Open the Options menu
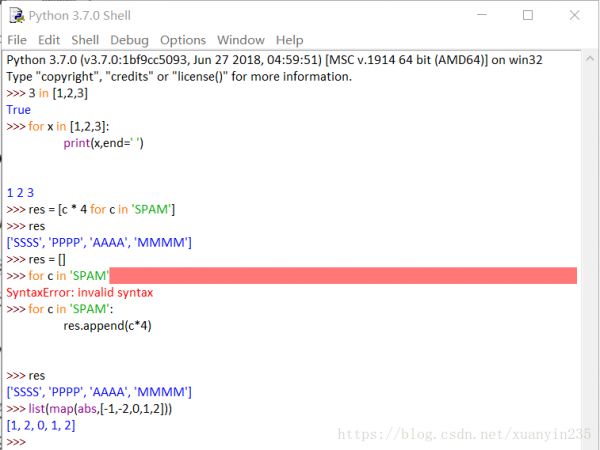This screenshot has height=450, width=600. [x=183, y=40]
